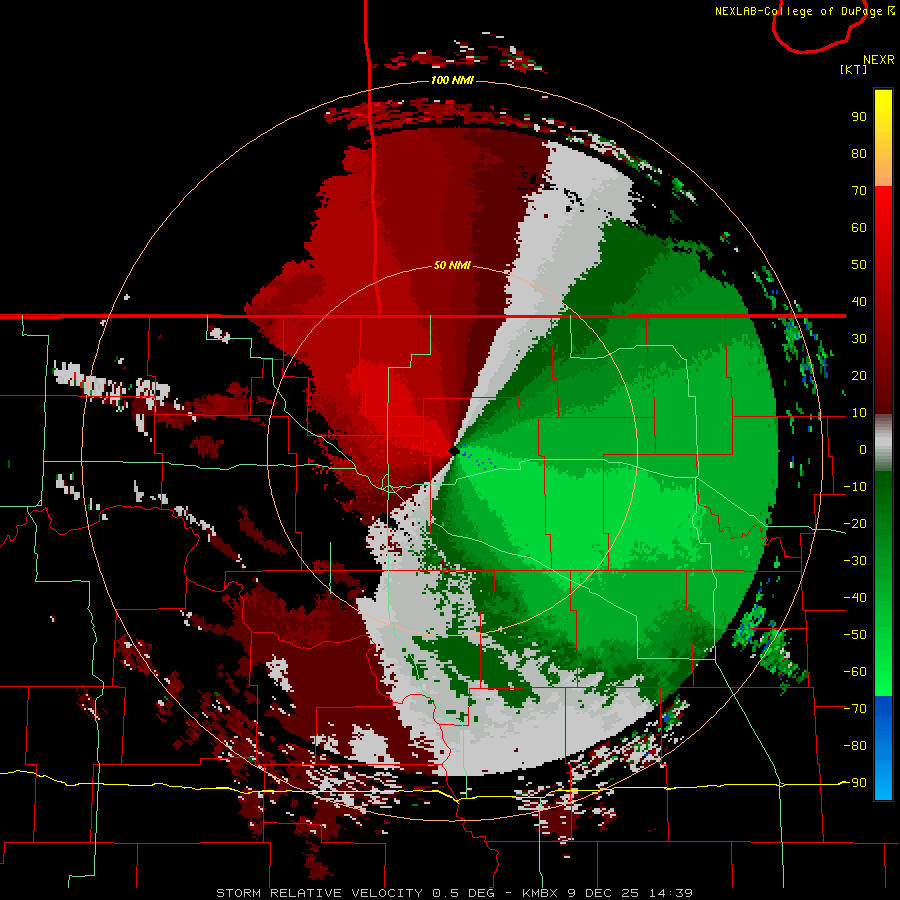The height and width of the screenshot is (900, 900).
Task: Click the -70 value on the velocity scale
Action: [x=855, y=709]
